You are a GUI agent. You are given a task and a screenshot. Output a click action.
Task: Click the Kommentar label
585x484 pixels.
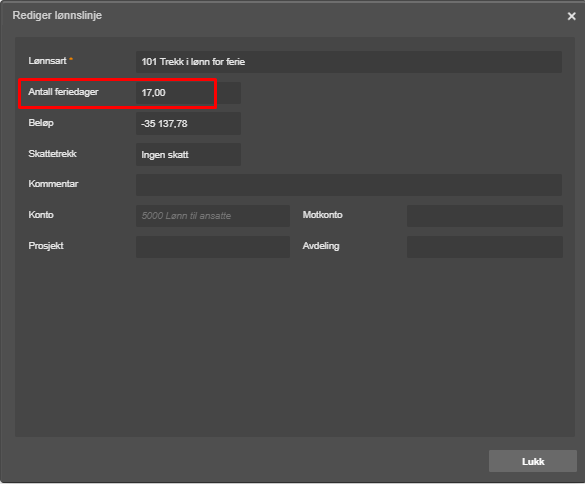point(53,184)
